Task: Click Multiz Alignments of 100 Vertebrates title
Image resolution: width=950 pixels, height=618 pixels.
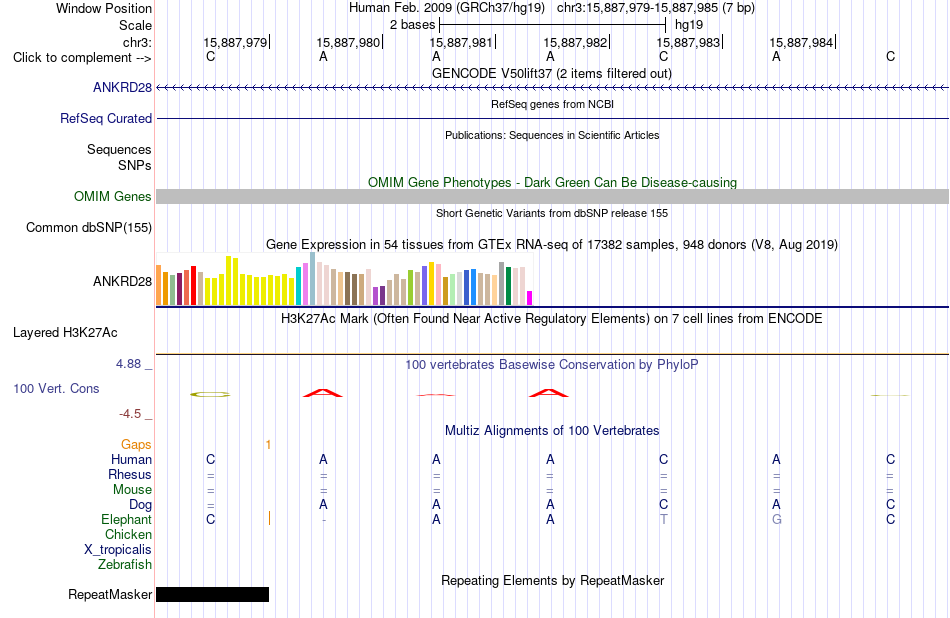Action: pyautogui.click(x=552, y=431)
